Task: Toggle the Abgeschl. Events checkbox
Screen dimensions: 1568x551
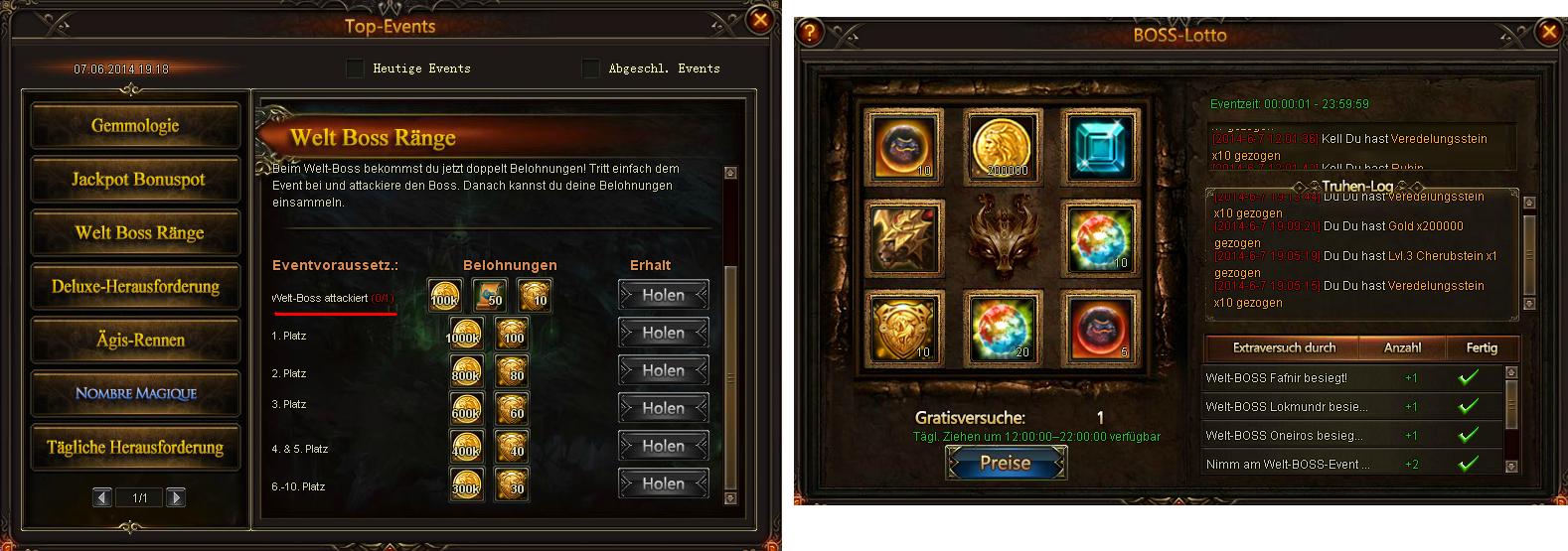Action: (x=591, y=69)
